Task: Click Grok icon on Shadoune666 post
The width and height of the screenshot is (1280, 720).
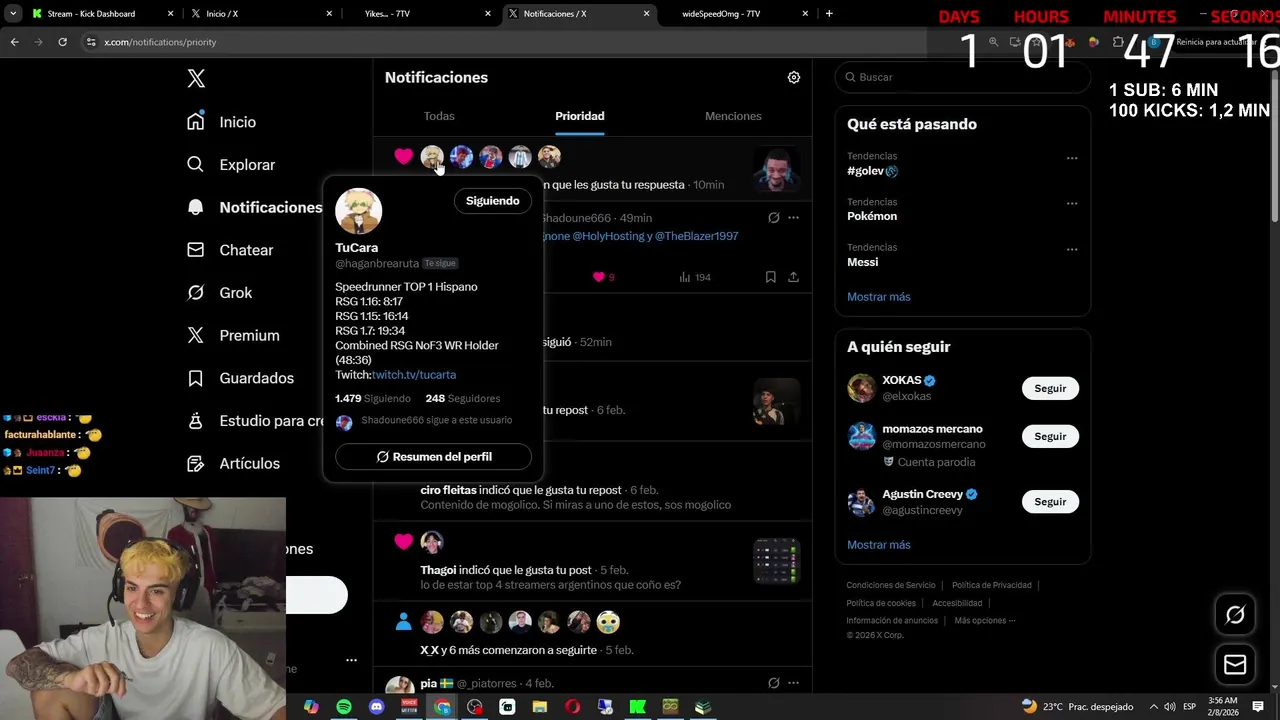Action: click(773, 218)
